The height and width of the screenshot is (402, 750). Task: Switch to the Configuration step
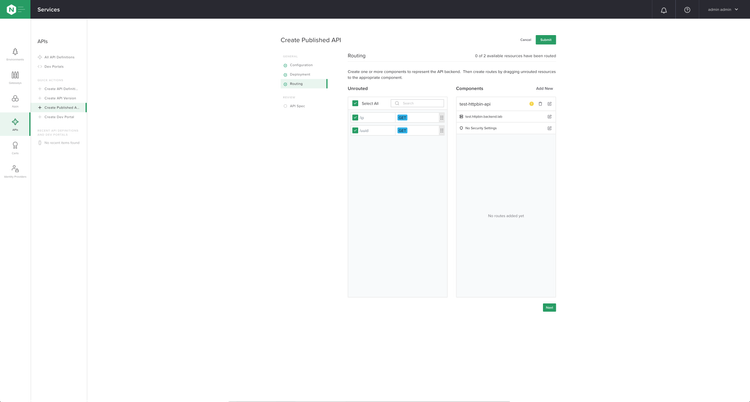click(301, 65)
